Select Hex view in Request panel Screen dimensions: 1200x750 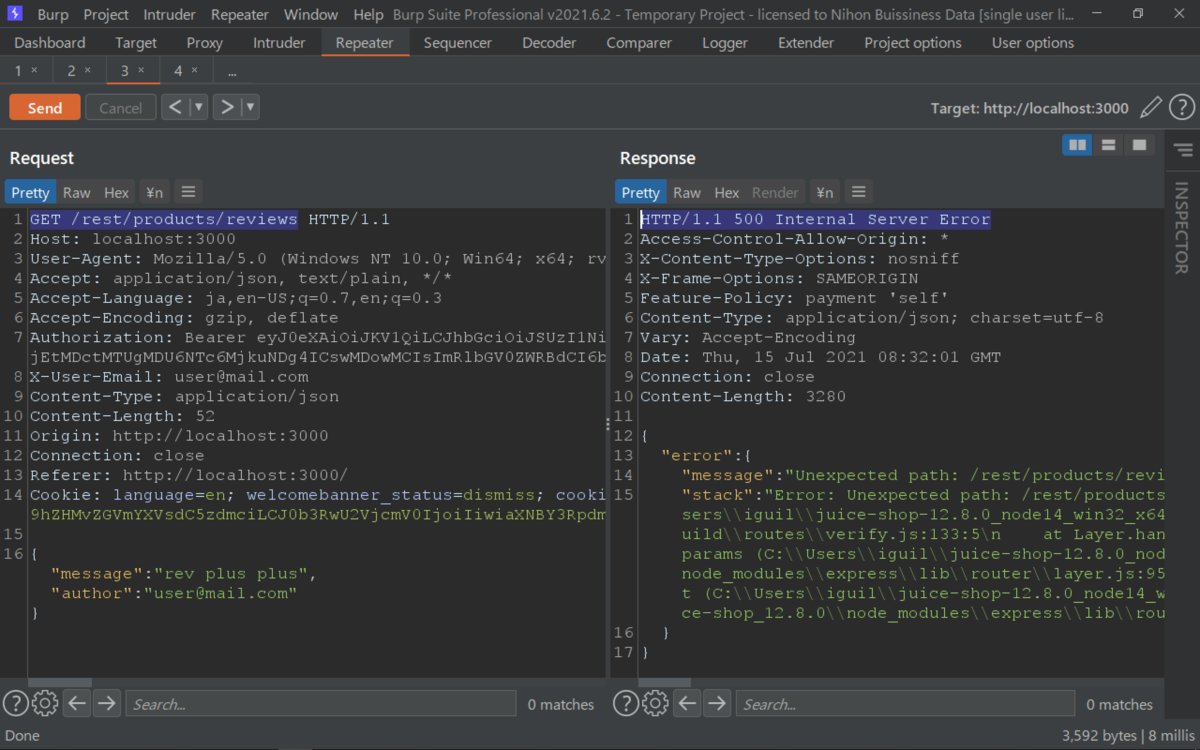tap(117, 192)
